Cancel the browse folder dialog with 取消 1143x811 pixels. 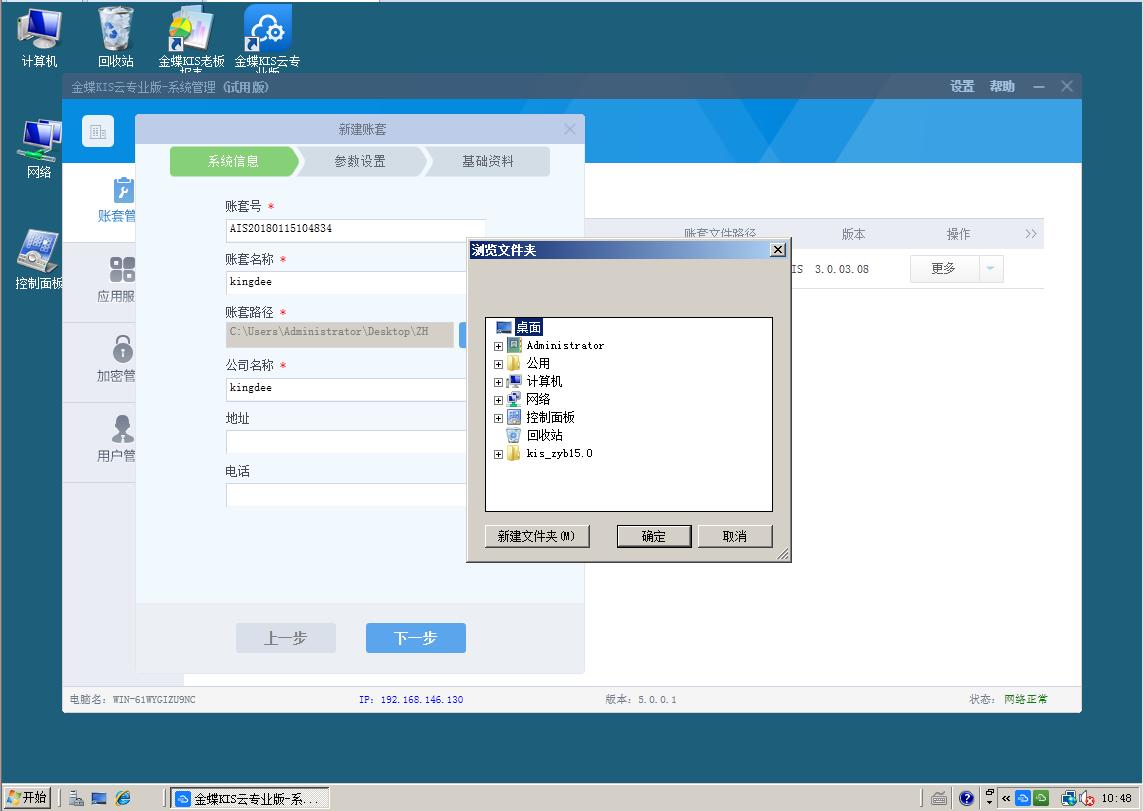(735, 536)
